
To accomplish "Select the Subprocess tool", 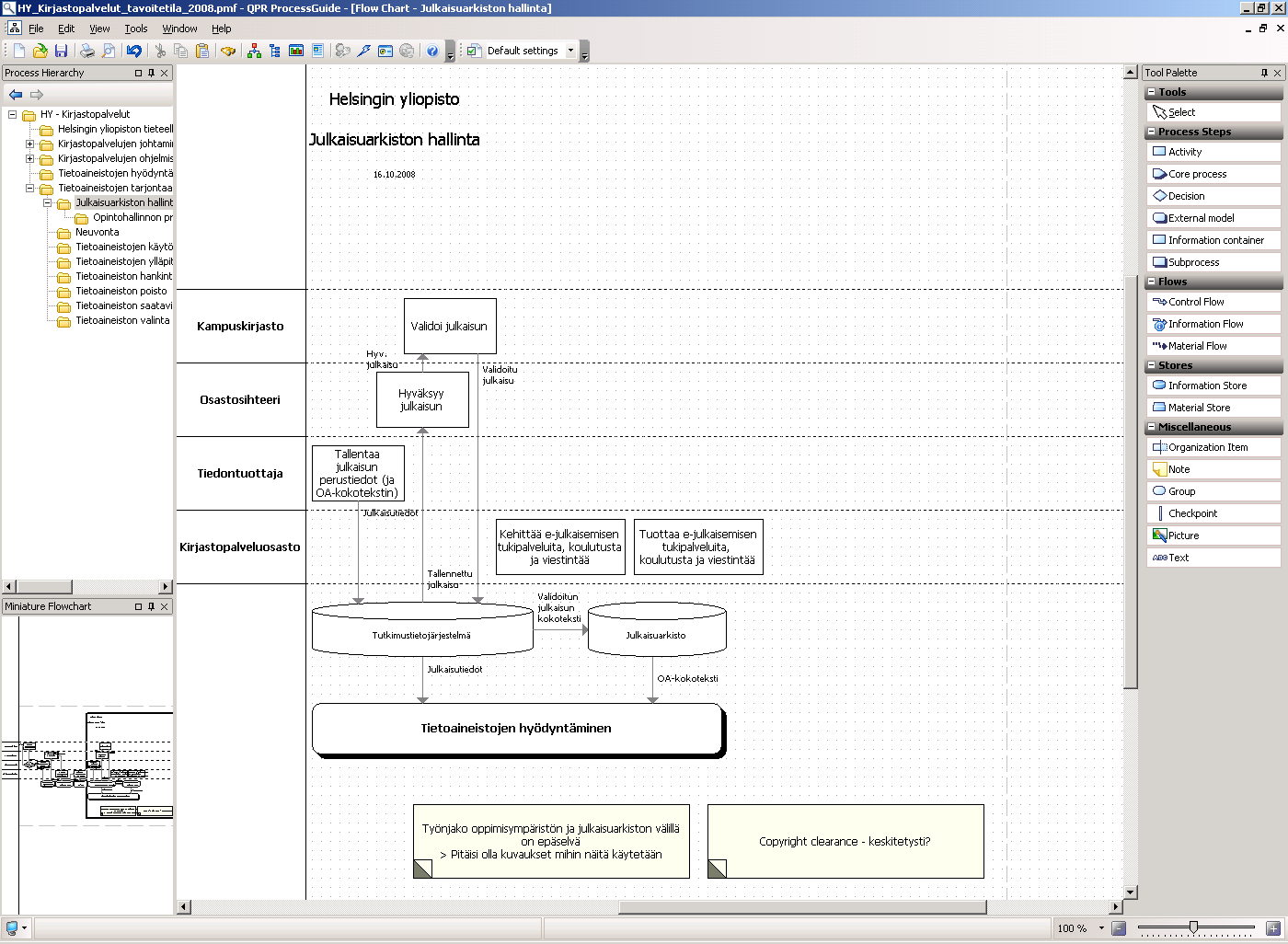I will pyautogui.click(x=1213, y=262).
